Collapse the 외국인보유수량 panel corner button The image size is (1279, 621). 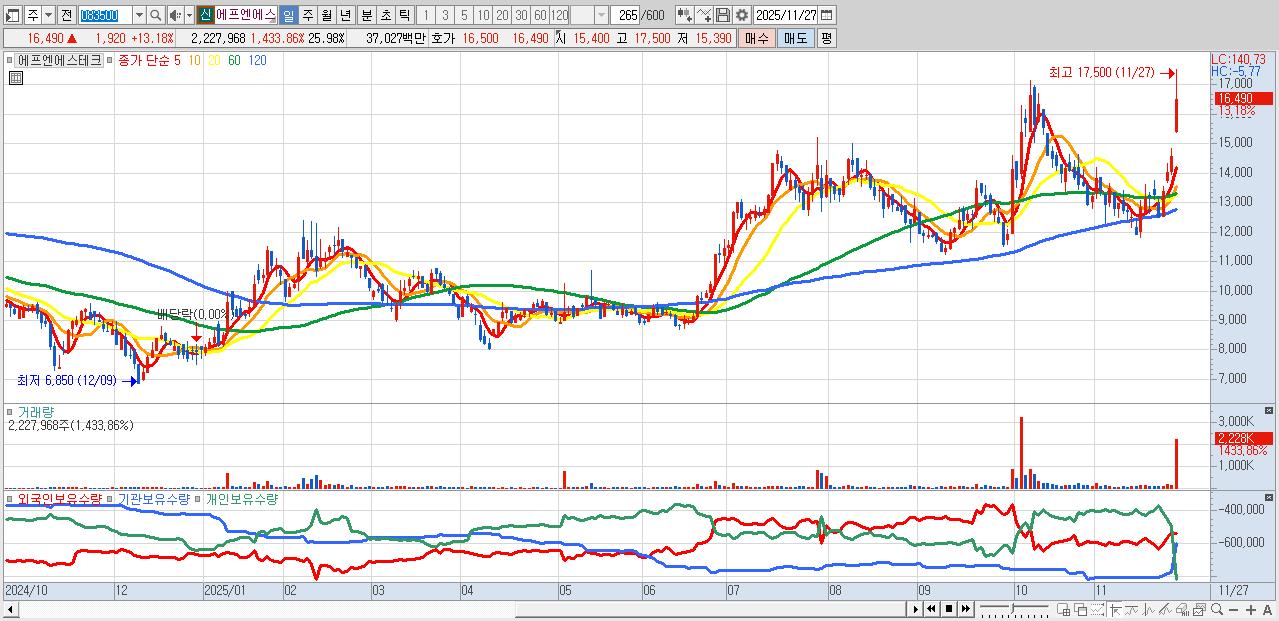1270,498
